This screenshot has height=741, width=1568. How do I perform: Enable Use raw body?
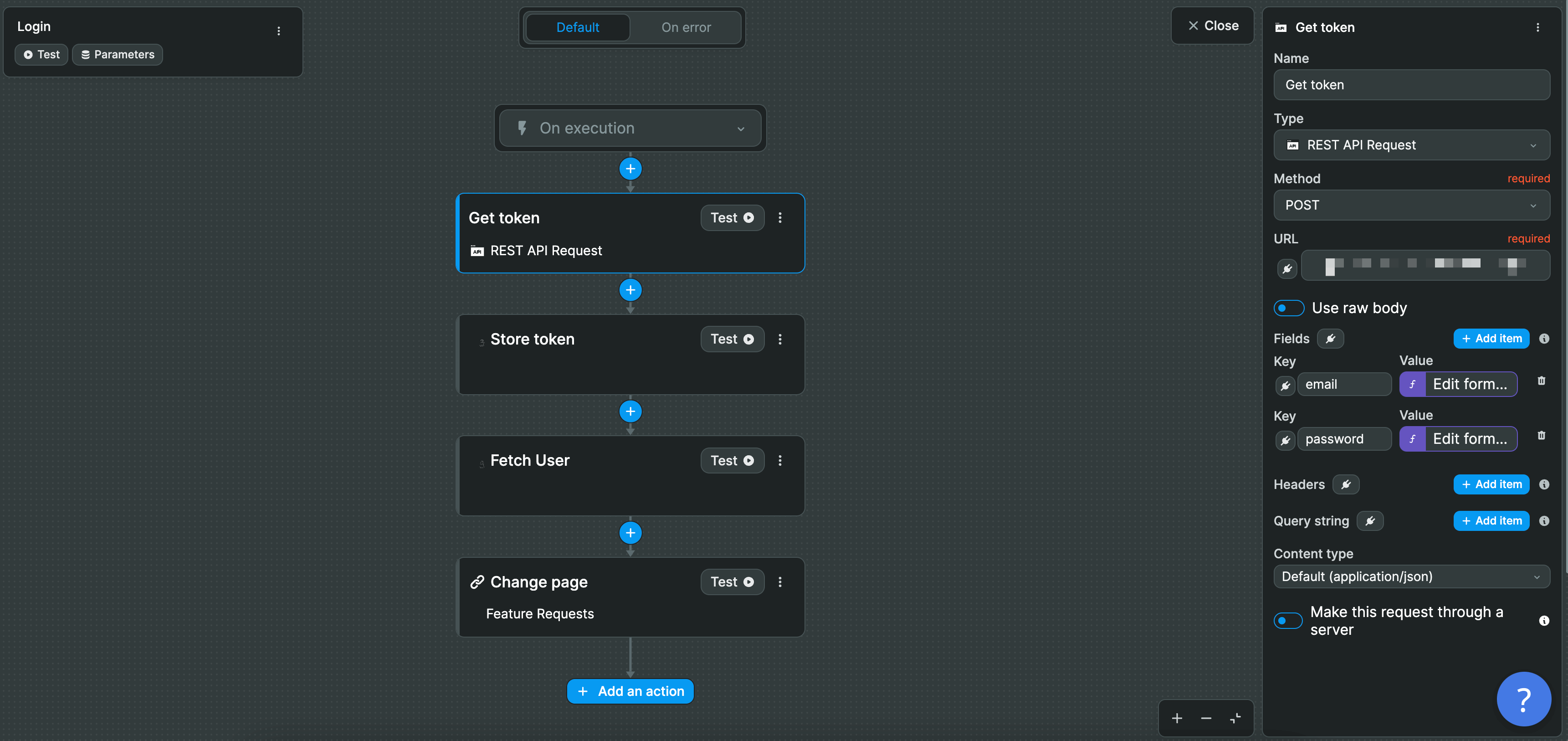click(x=1288, y=308)
